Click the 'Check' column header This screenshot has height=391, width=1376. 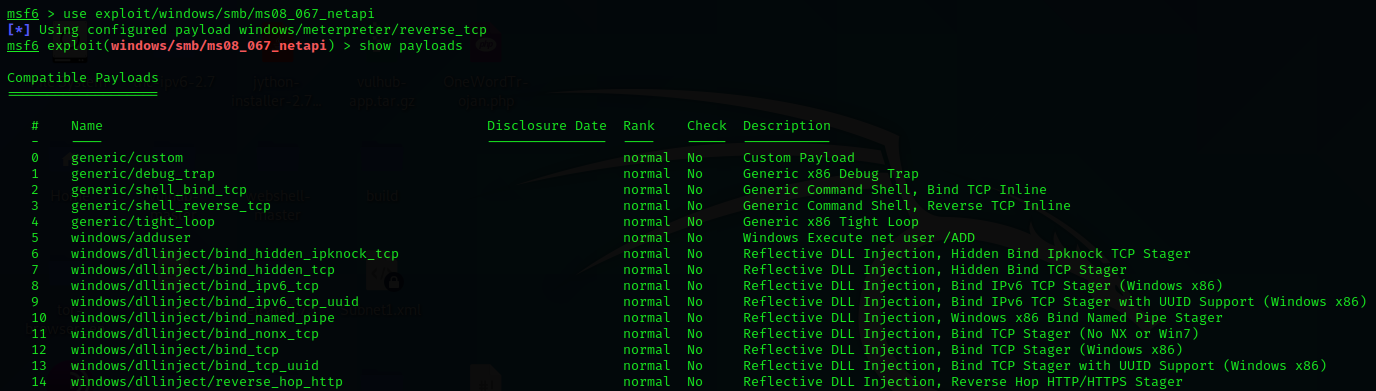[x=706, y=126]
